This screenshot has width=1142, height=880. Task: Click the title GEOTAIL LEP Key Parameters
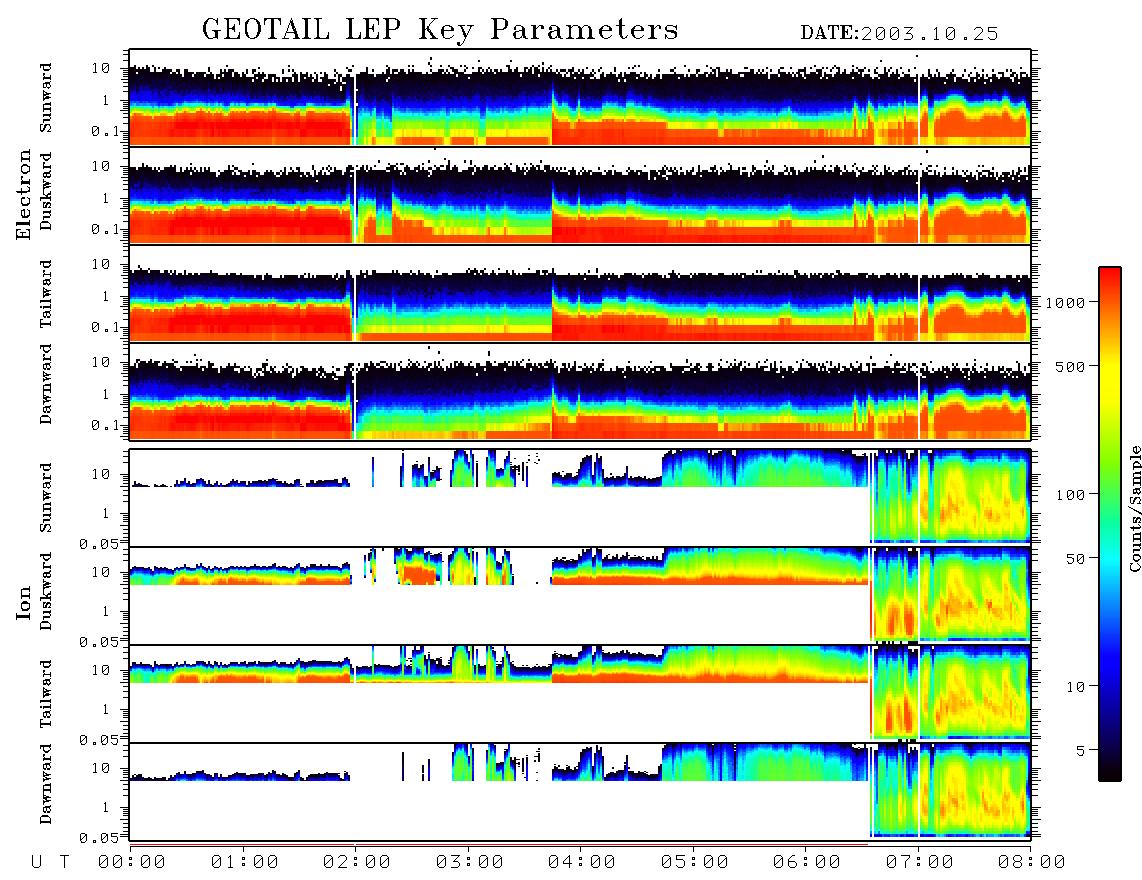point(440,31)
